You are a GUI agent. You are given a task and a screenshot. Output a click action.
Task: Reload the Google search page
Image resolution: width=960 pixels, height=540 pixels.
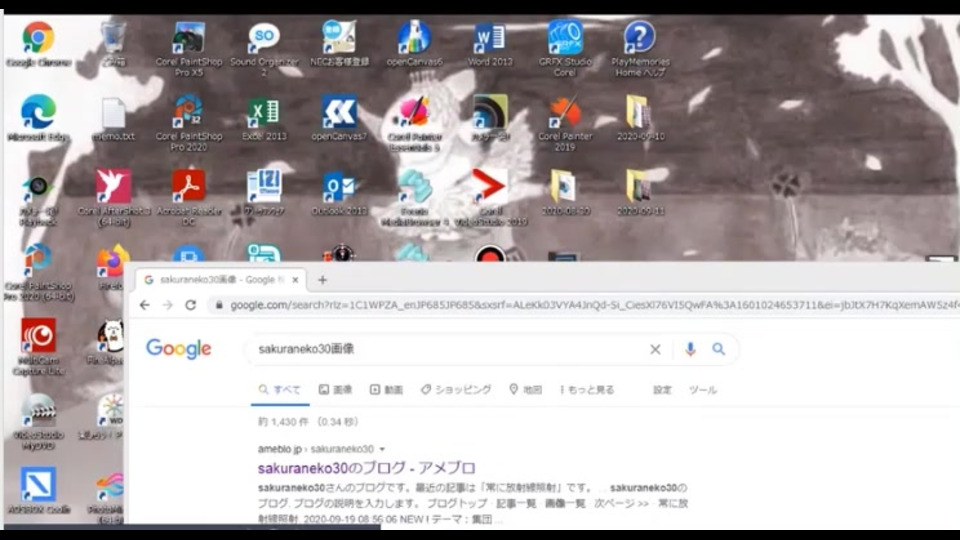tap(190, 305)
